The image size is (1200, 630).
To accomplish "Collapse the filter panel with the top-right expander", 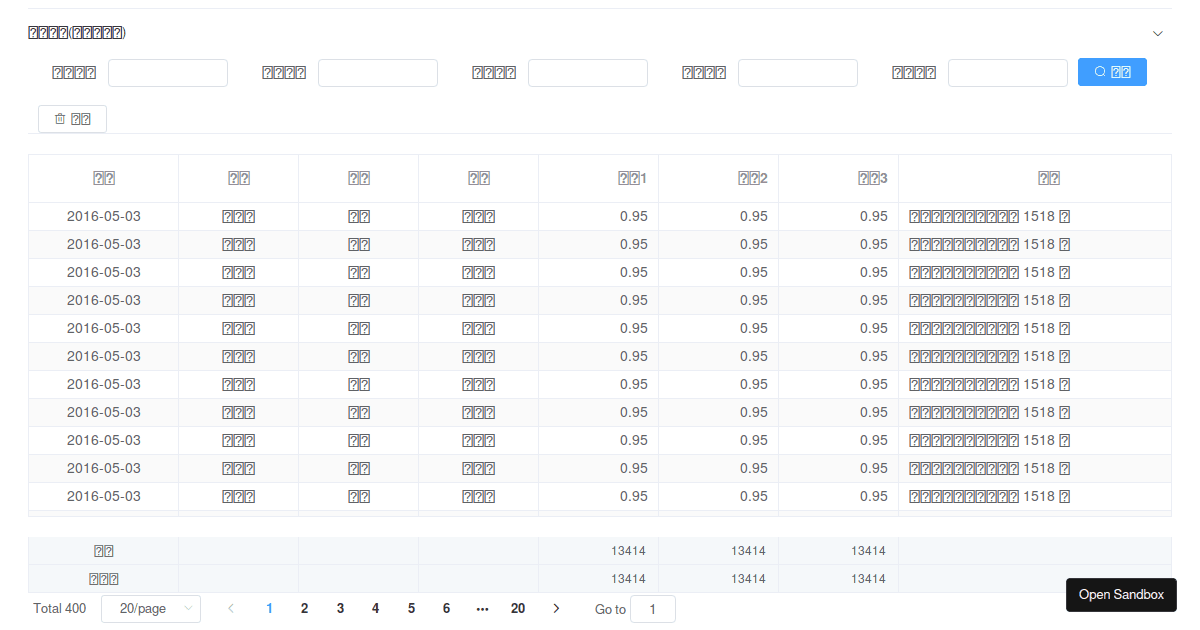I will tap(1157, 33).
